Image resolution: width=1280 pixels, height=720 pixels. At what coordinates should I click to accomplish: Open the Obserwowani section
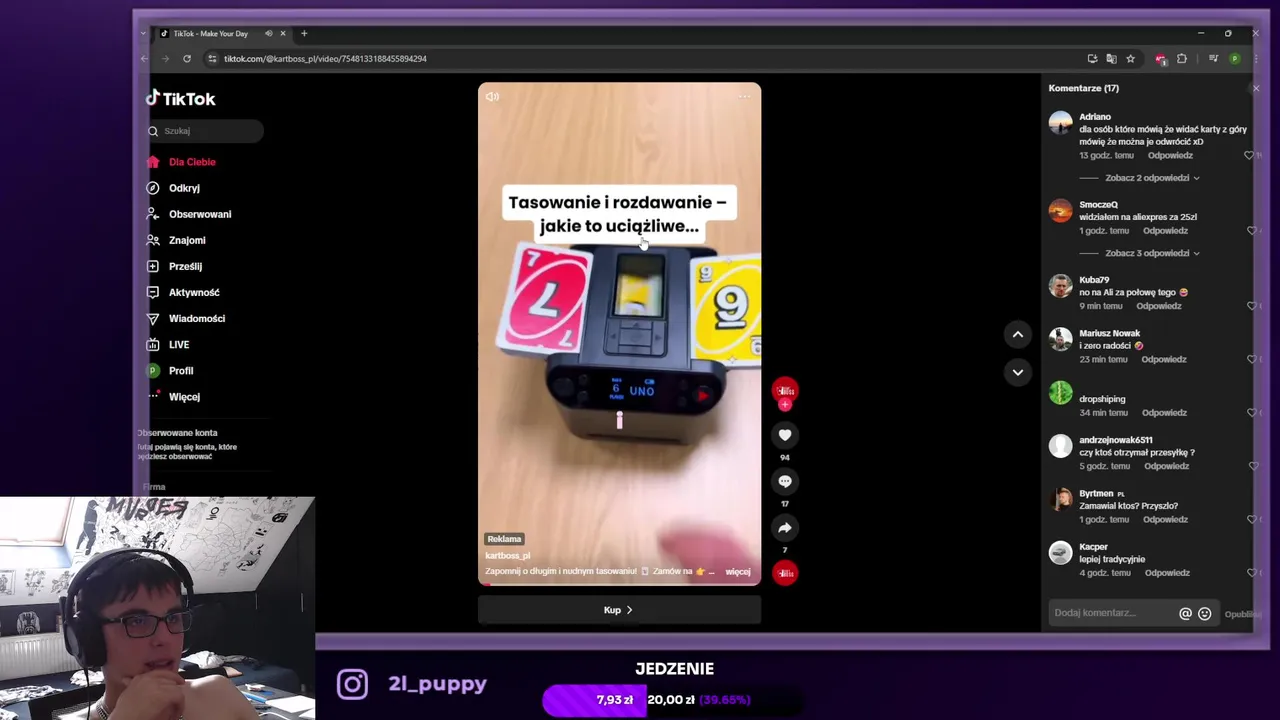[199, 214]
